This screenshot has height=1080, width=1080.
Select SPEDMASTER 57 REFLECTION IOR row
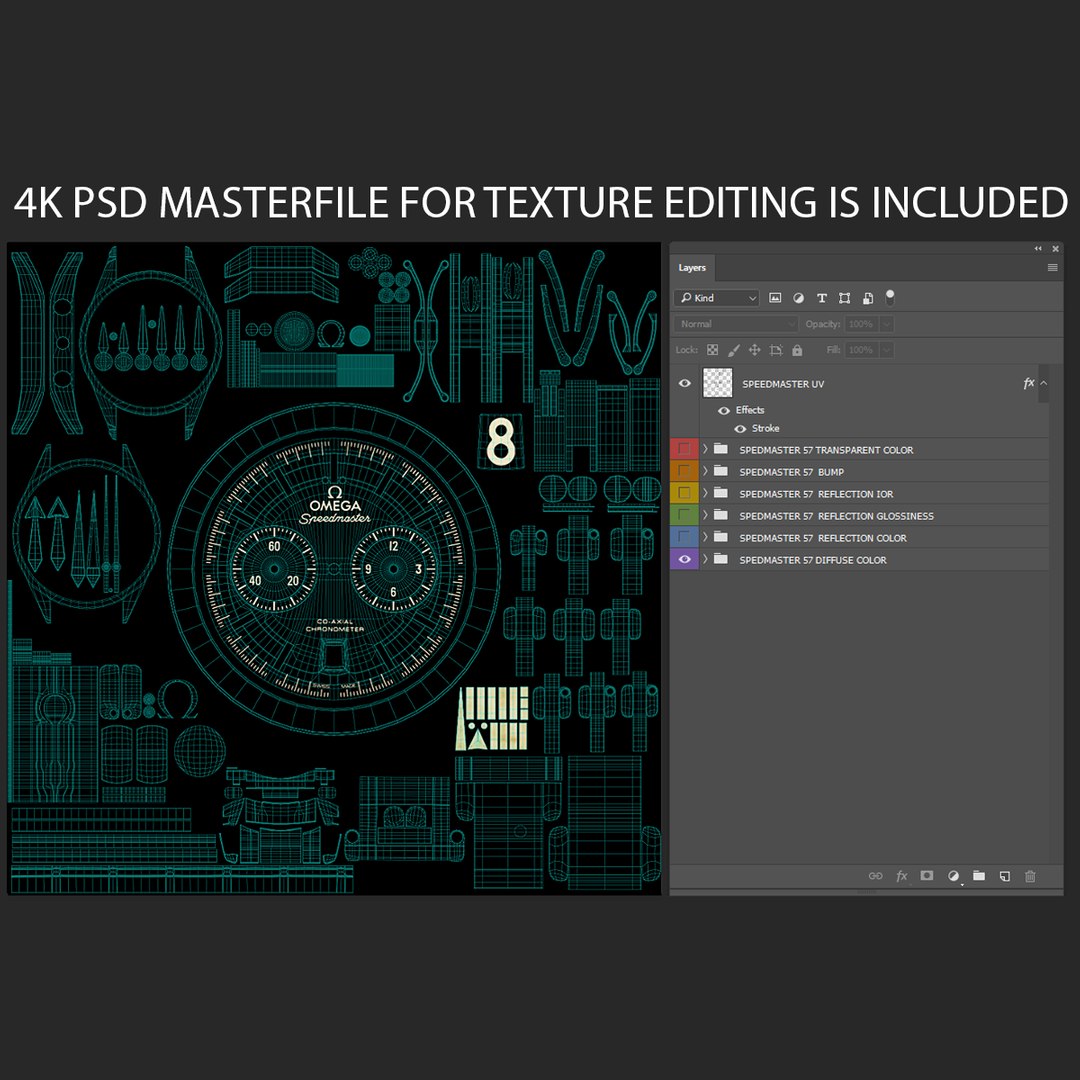(860, 493)
